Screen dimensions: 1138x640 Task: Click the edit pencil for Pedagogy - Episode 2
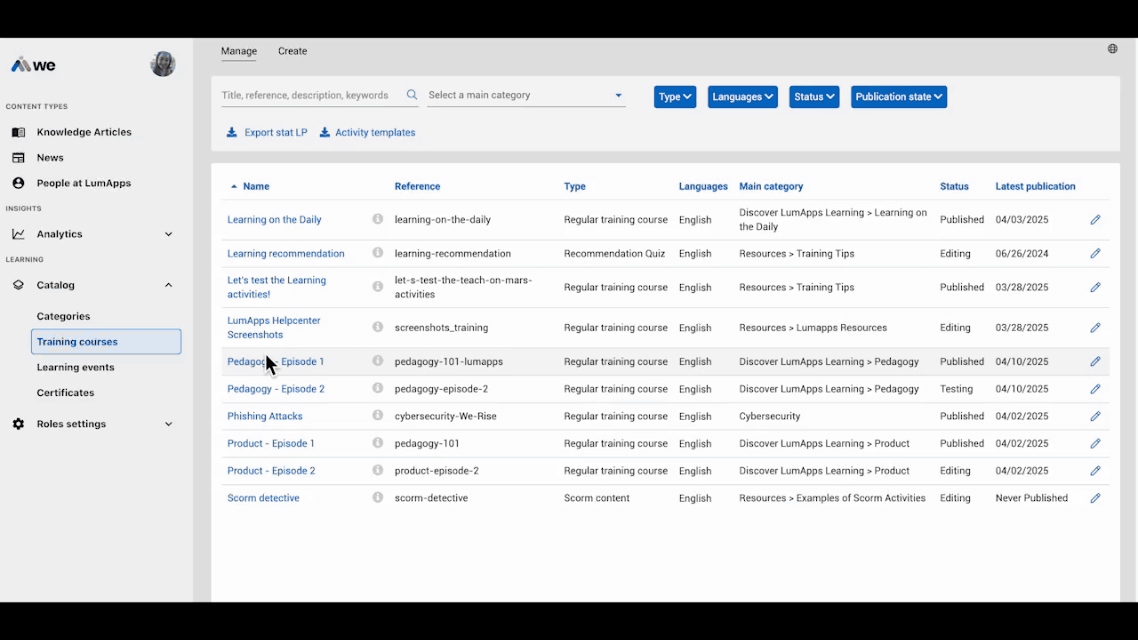[x=1095, y=389]
